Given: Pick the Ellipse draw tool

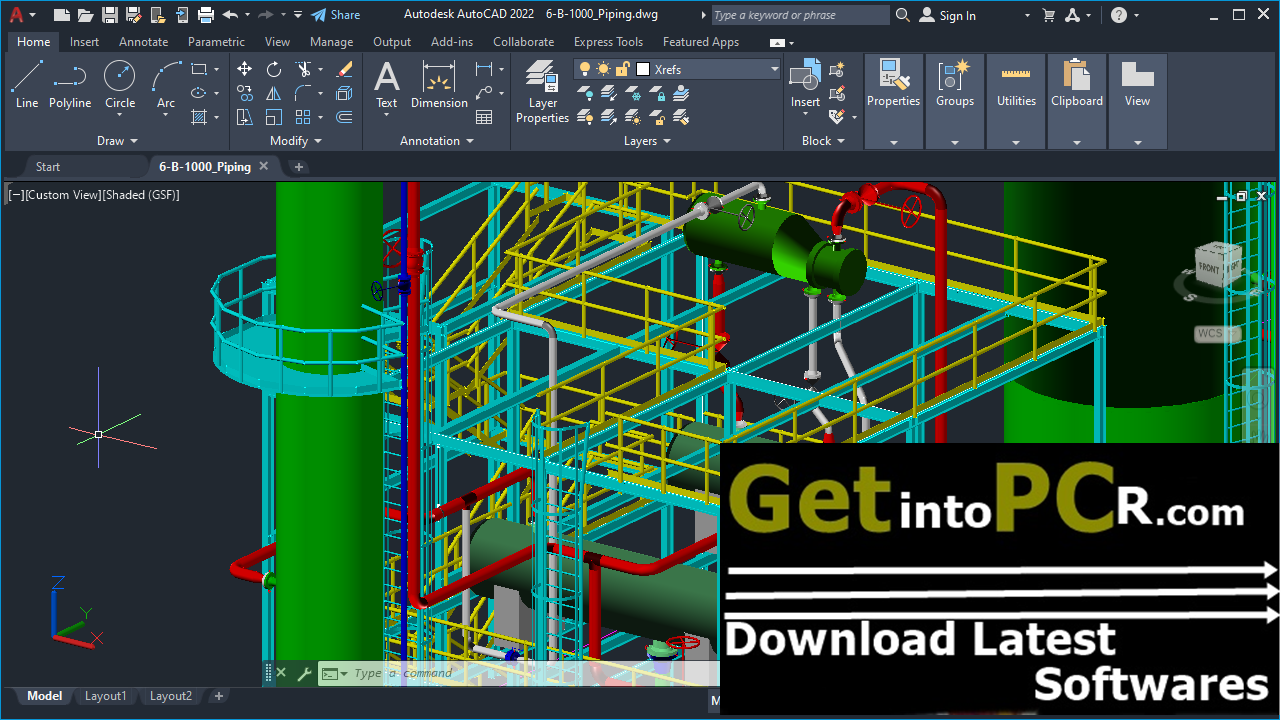Looking at the screenshot, I should (199, 93).
